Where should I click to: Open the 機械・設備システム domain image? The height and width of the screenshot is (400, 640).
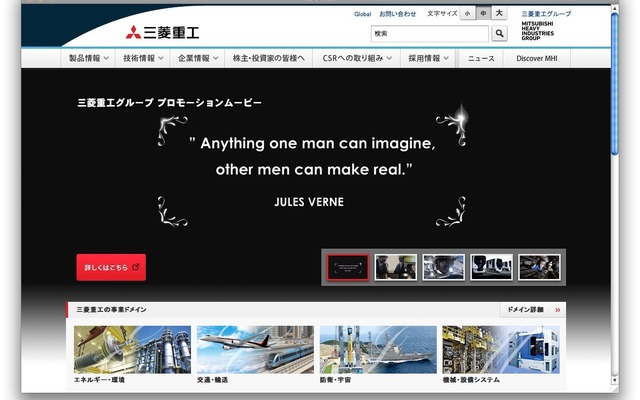501,349
